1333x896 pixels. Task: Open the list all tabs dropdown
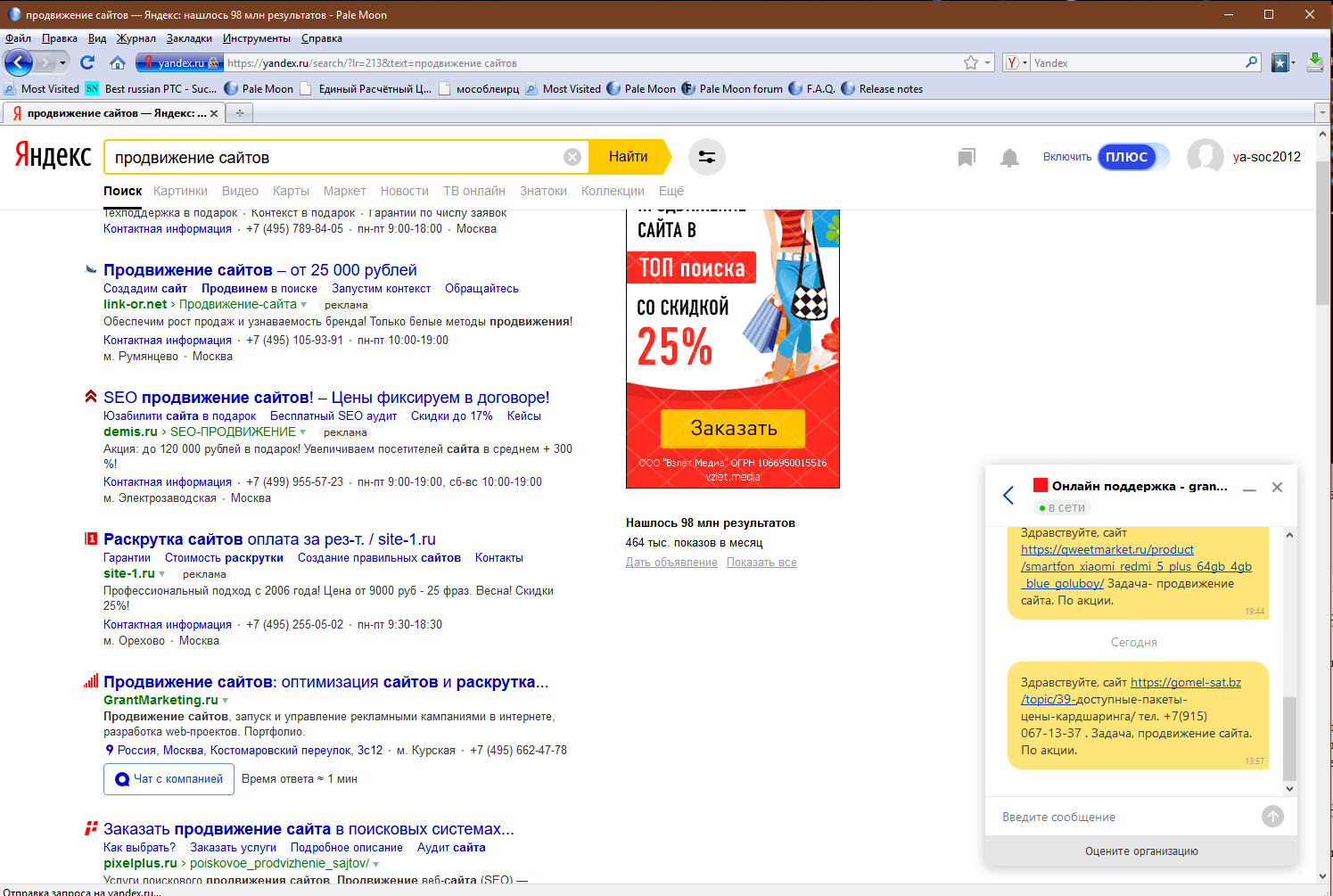[x=1322, y=113]
